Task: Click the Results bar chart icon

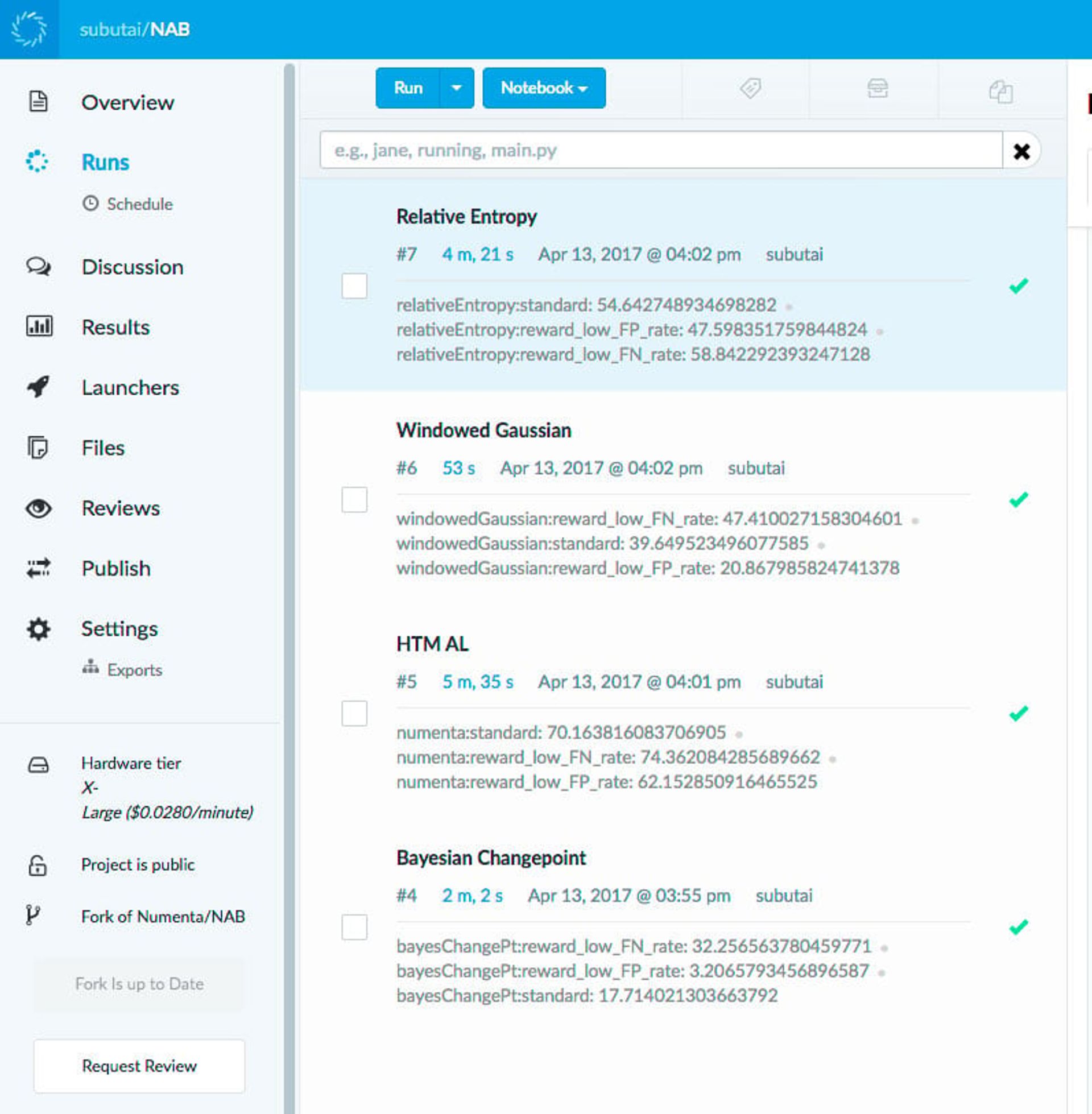Action: coord(39,327)
